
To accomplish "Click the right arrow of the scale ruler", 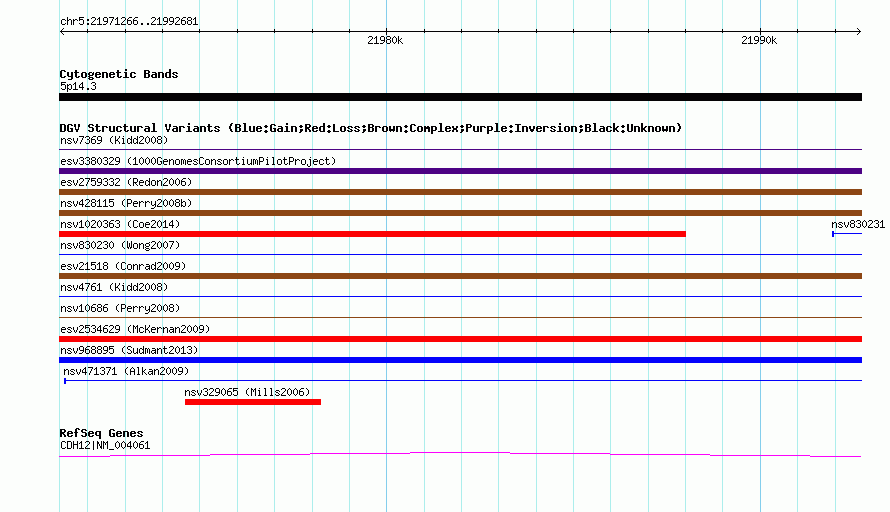I will point(858,31).
